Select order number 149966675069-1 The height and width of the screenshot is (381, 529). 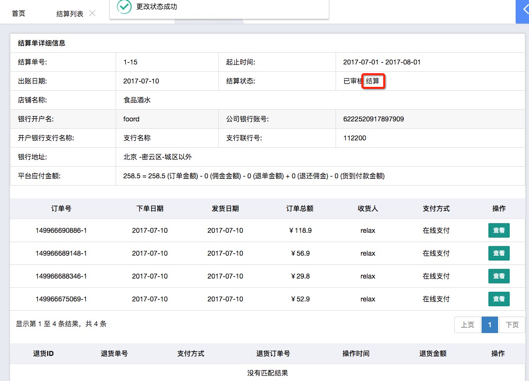[61, 299]
